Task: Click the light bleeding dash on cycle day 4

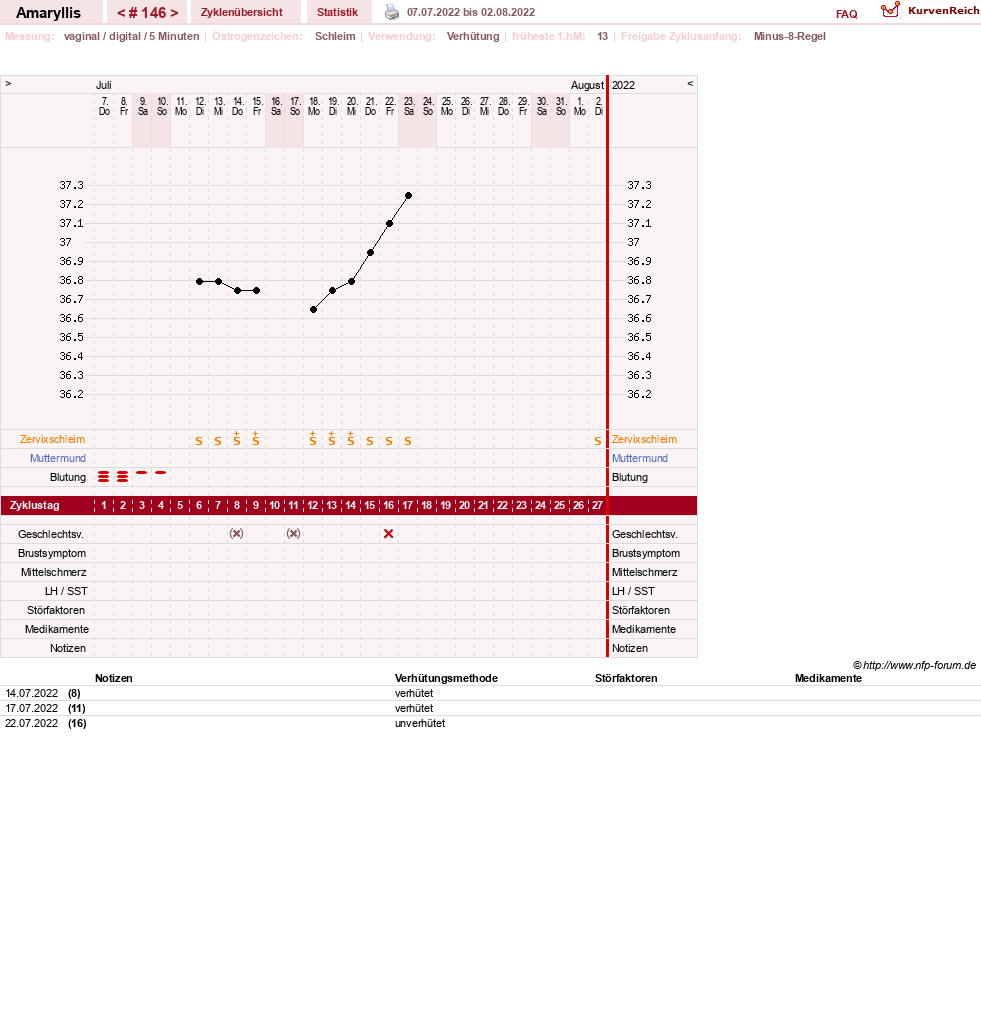Action: [x=160, y=473]
